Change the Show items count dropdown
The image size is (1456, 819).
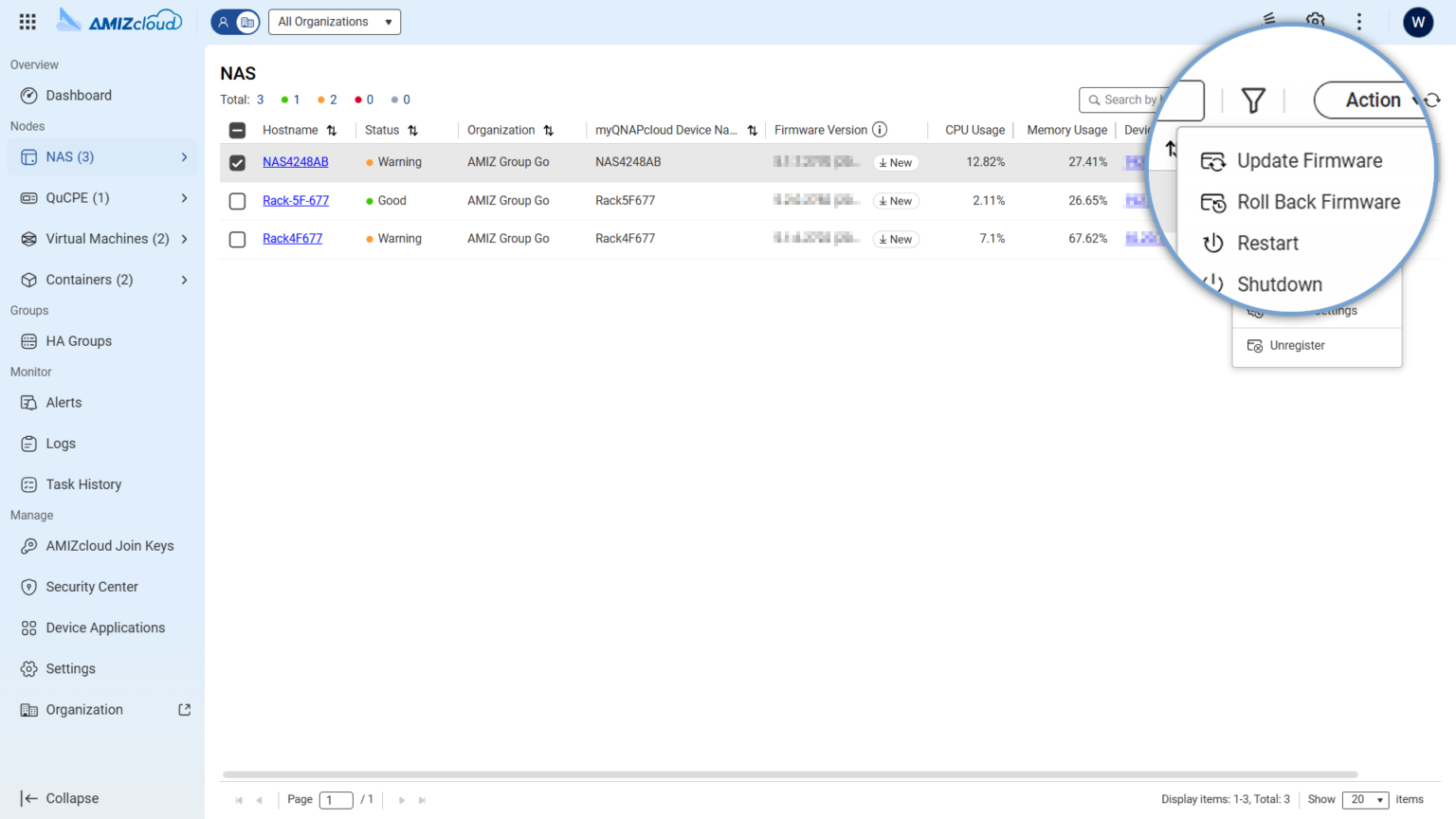tap(1365, 799)
